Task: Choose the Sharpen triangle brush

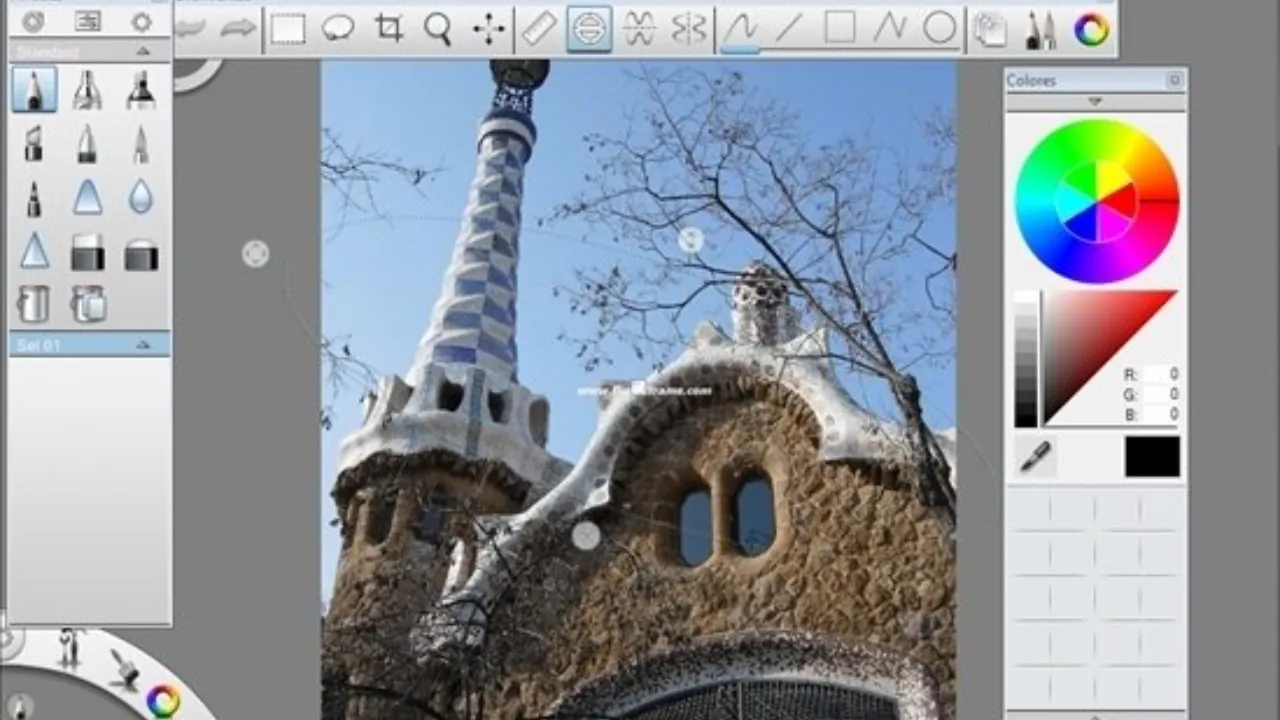Action: pyautogui.click(x=34, y=252)
